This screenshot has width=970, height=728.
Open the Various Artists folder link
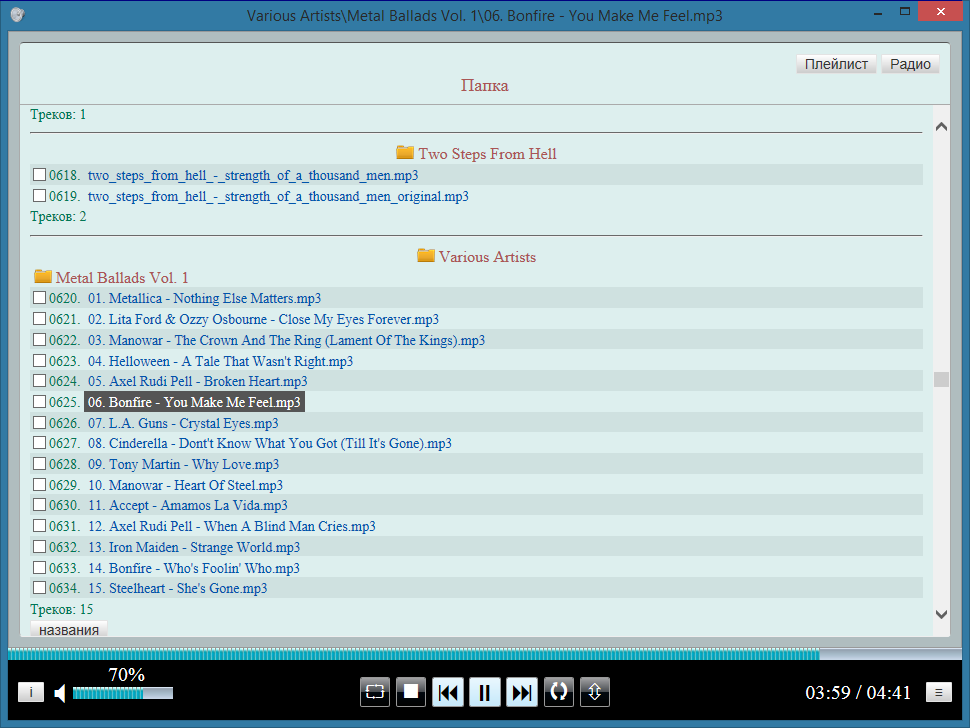click(x=487, y=257)
